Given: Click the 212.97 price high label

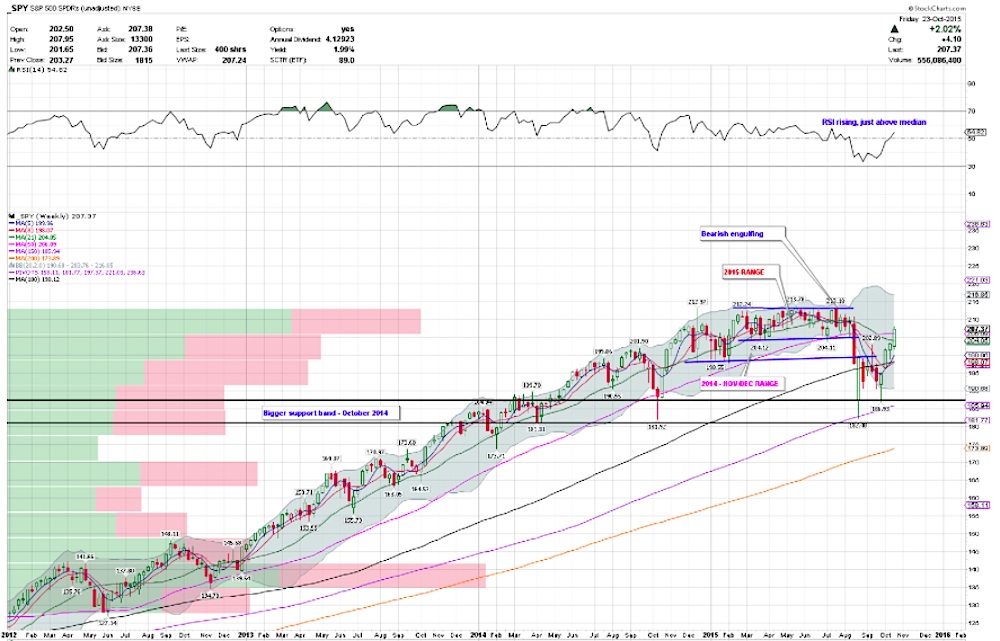Looking at the screenshot, I should (x=697, y=302).
